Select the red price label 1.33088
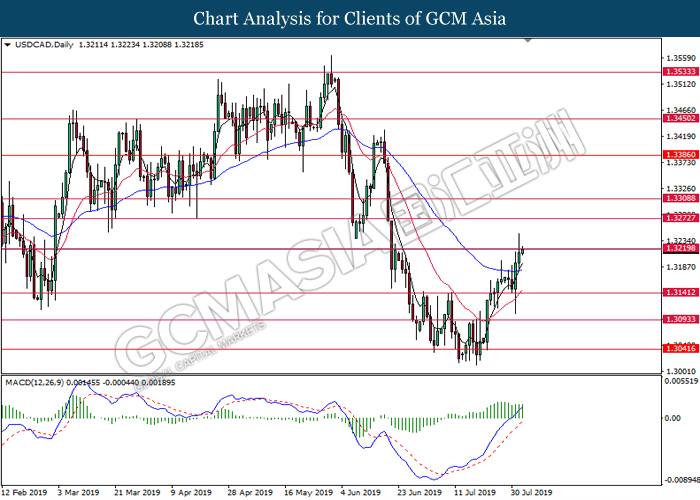 (x=681, y=198)
